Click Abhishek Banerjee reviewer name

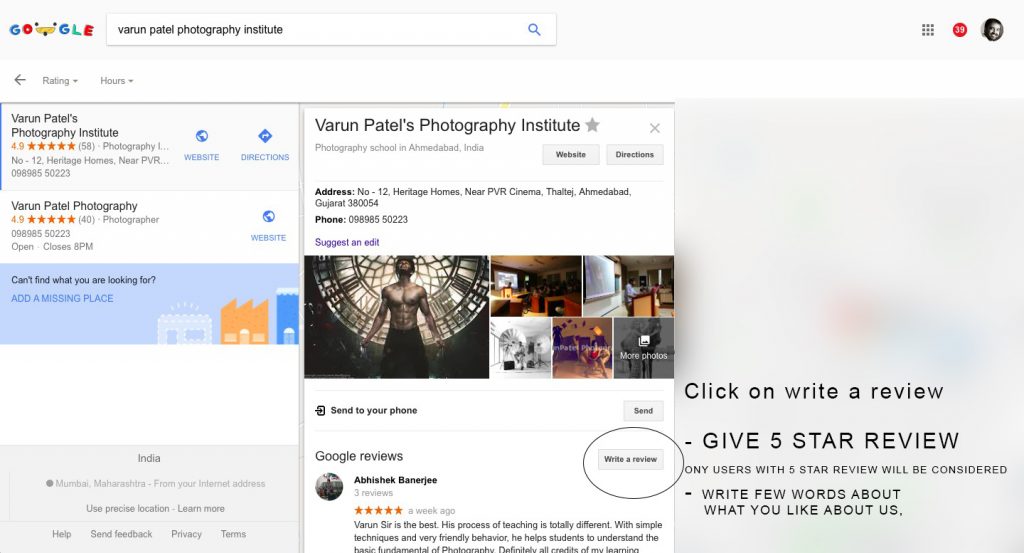click(396, 480)
